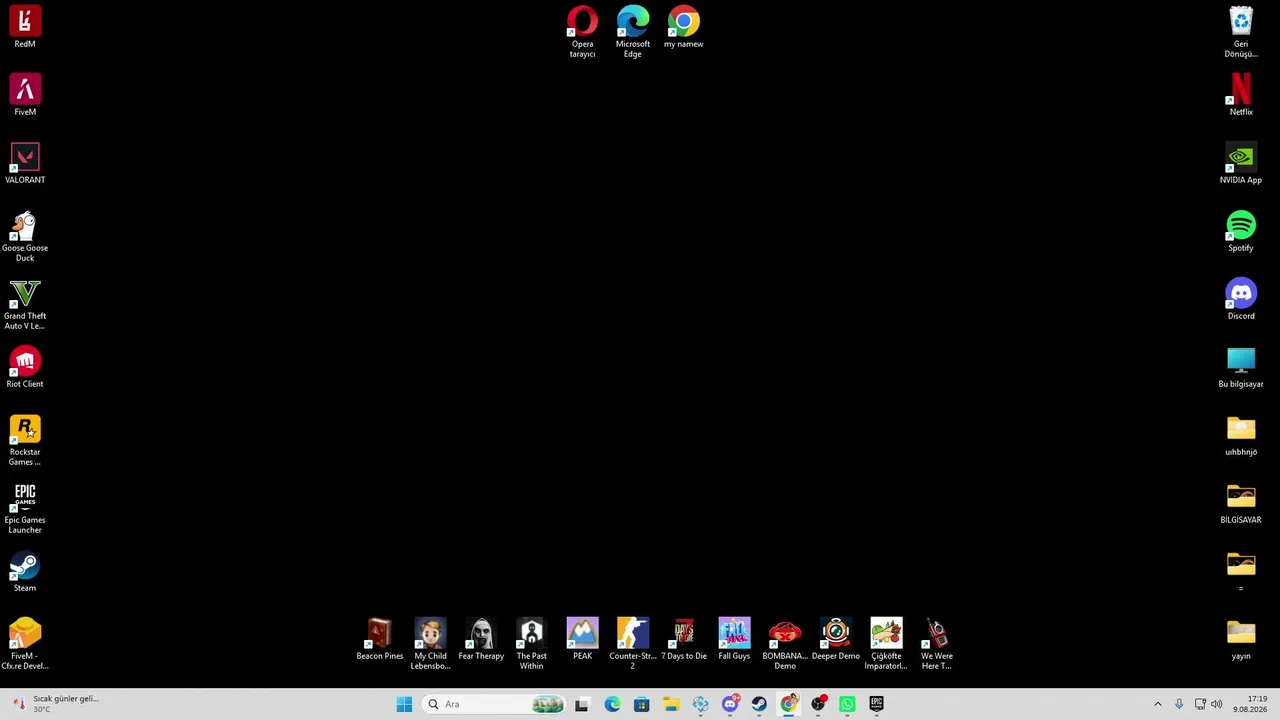The image size is (1280, 720).
Task: Select the NVIDIA App desktop shortcut
Action: 1241,163
